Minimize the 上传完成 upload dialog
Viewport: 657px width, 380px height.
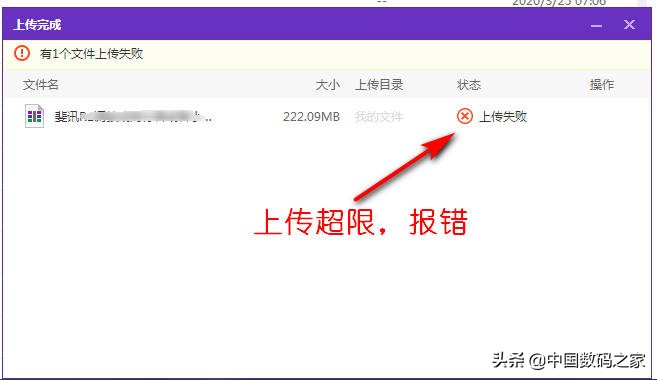pos(596,26)
